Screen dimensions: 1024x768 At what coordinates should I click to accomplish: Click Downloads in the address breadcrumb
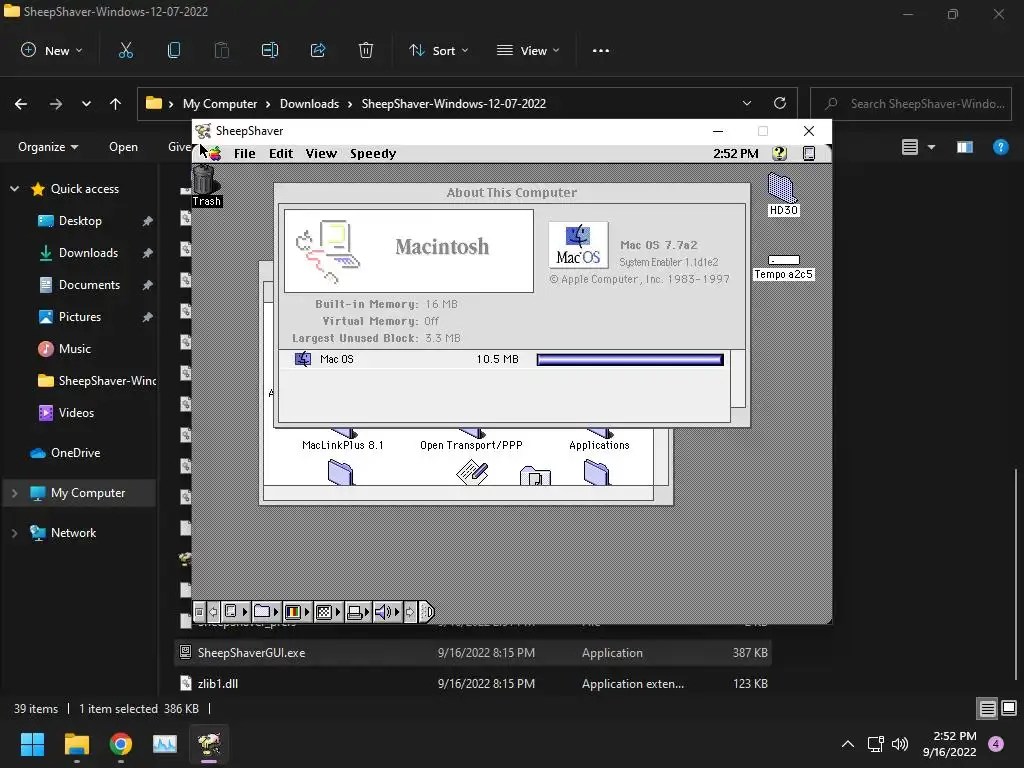(x=310, y=104)
